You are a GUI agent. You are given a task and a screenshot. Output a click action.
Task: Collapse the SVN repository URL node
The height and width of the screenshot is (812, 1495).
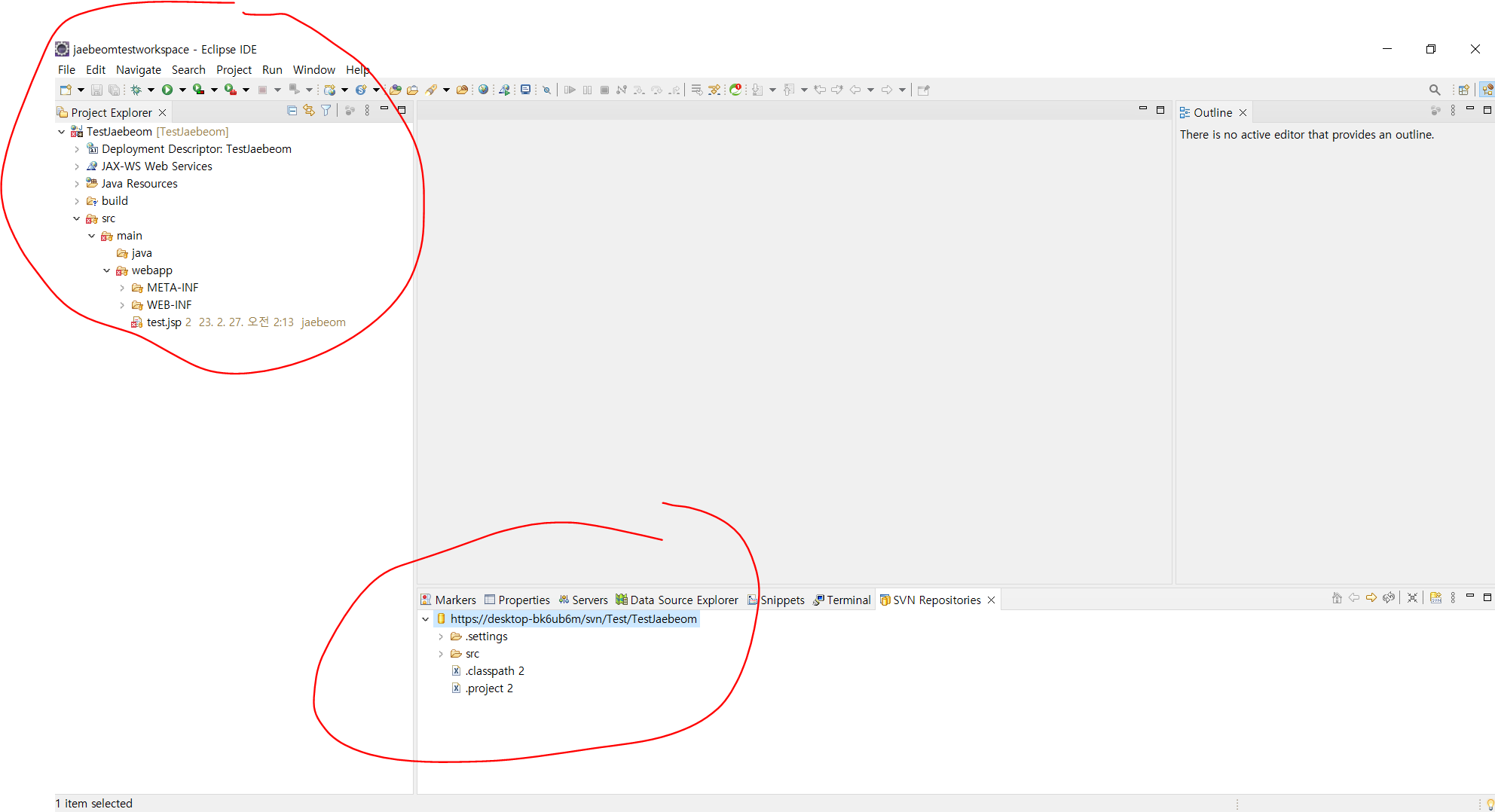point(426,619)
